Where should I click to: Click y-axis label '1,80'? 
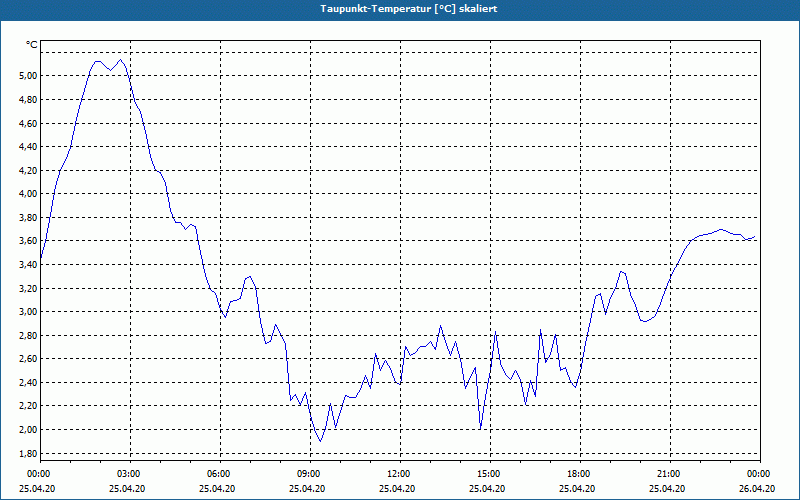pyautogui.click(x=28, y=453)
